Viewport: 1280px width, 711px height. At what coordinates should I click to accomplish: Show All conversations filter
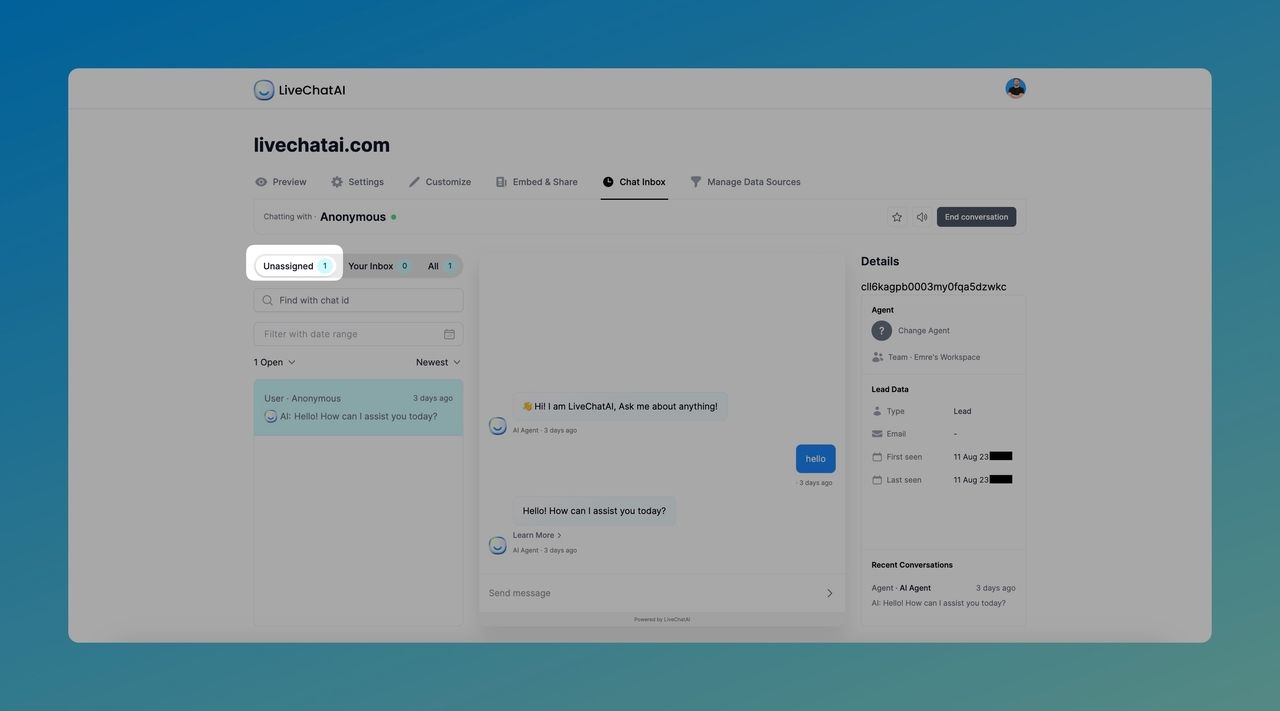(442, 266)
